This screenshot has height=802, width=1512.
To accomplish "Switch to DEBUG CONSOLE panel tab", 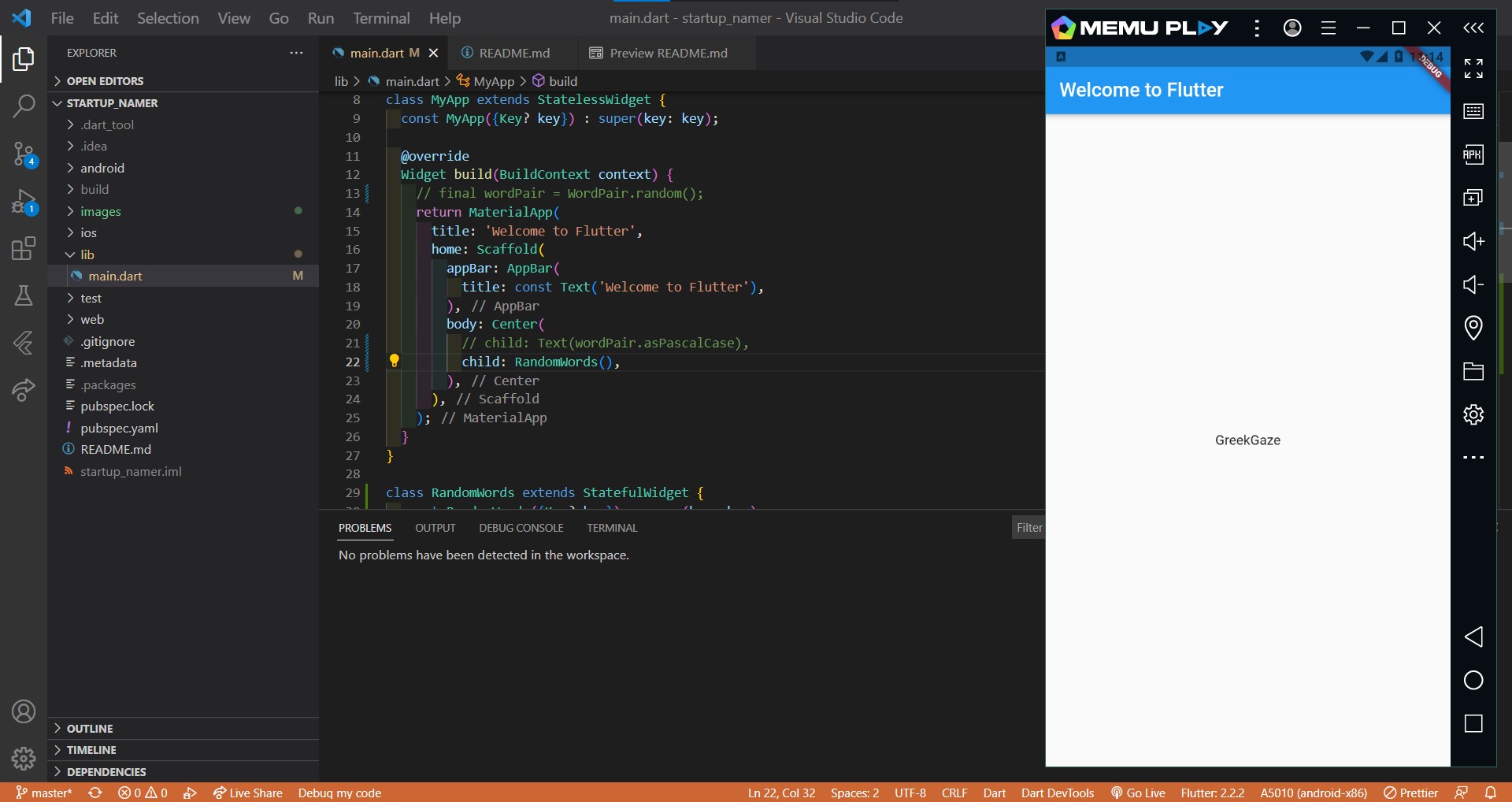I will (x=521, y=528).
